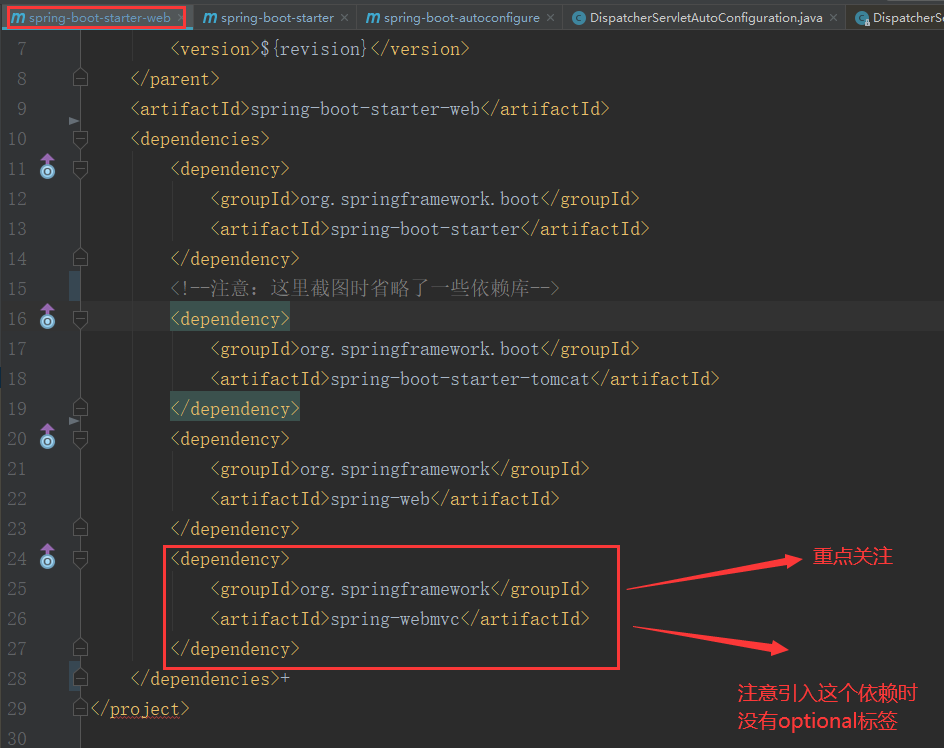The width and height of the screenshot is (944, 748).
Task: Click the gray gutter triangle marker near line 9
Action: 74,121
